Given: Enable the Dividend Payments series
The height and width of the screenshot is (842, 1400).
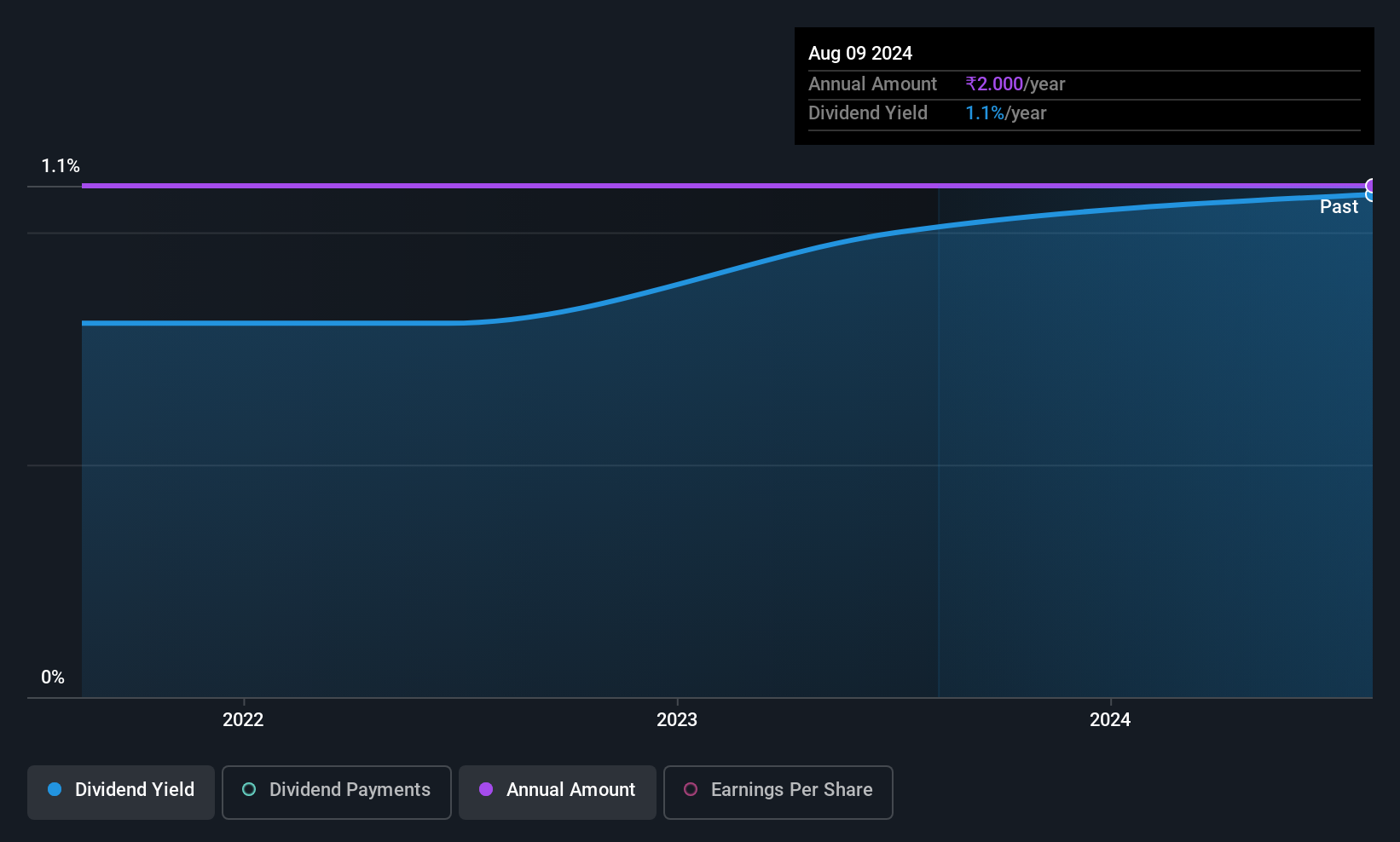Looking at the screenshot, I should (337, 793).
